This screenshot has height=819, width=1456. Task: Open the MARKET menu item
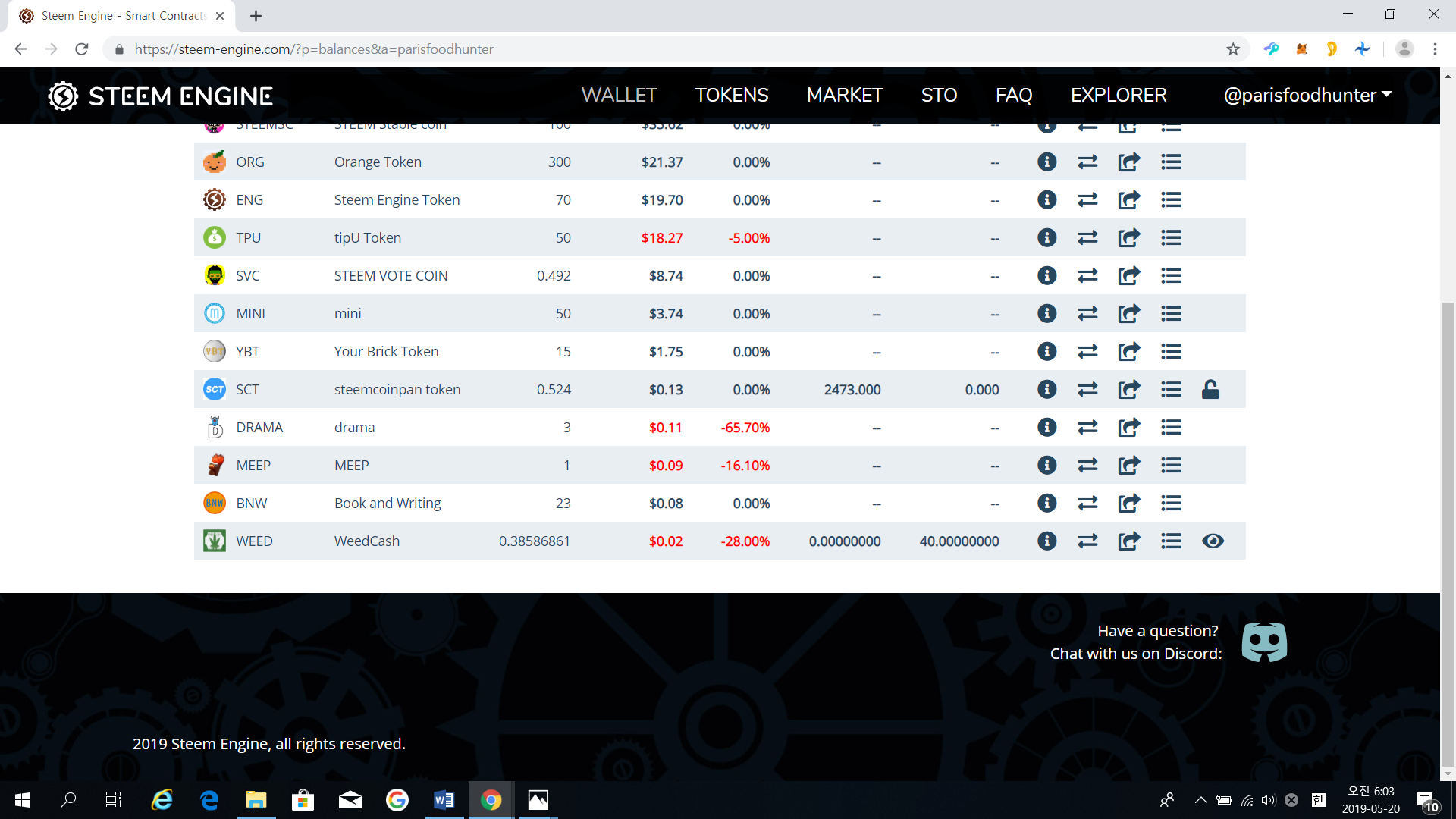(845, 95)
